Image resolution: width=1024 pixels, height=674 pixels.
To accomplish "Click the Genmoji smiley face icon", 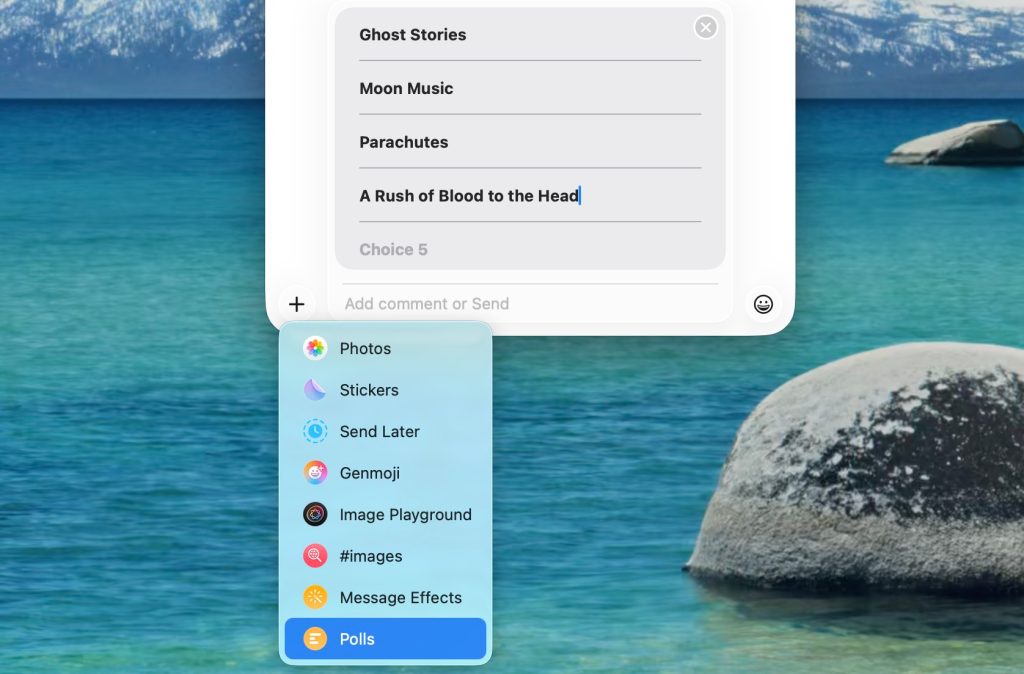I will point(315,473).
